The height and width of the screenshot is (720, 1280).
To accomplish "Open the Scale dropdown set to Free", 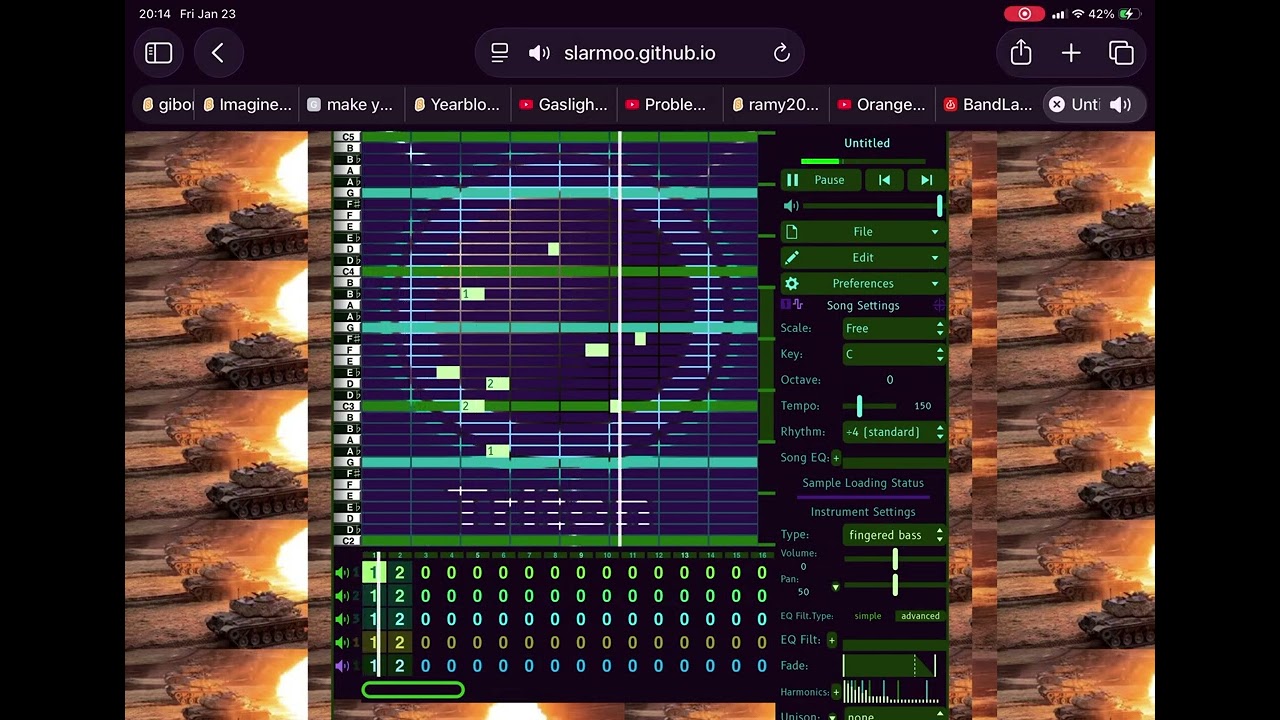I will 894,328.
